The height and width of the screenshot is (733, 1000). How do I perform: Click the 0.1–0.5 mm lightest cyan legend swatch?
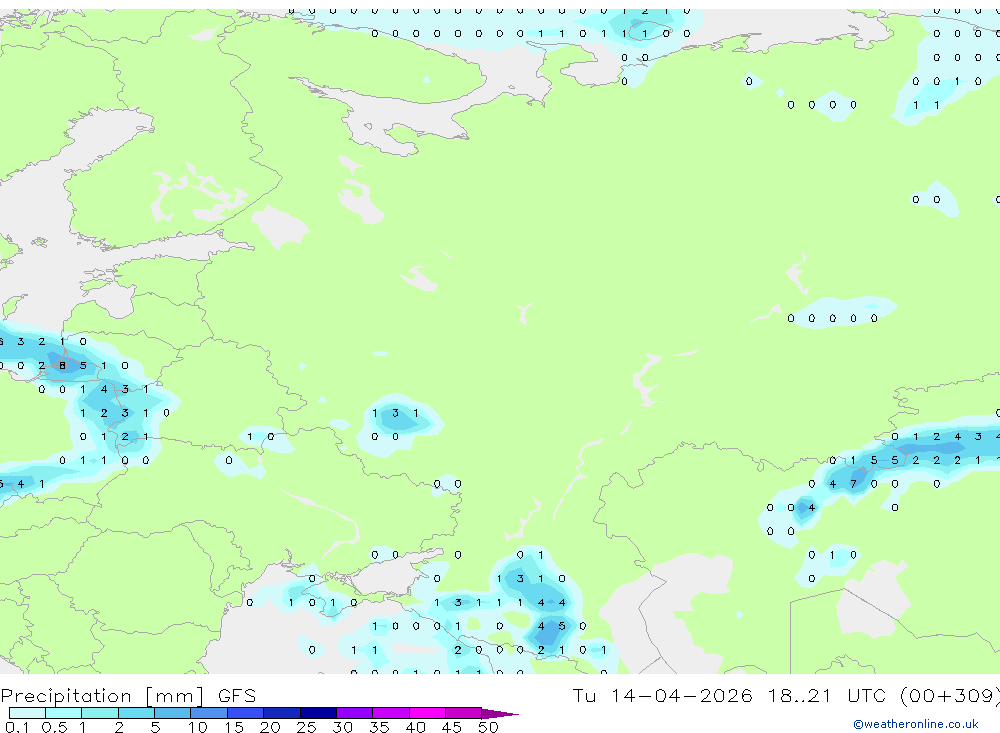coord(27,713)
